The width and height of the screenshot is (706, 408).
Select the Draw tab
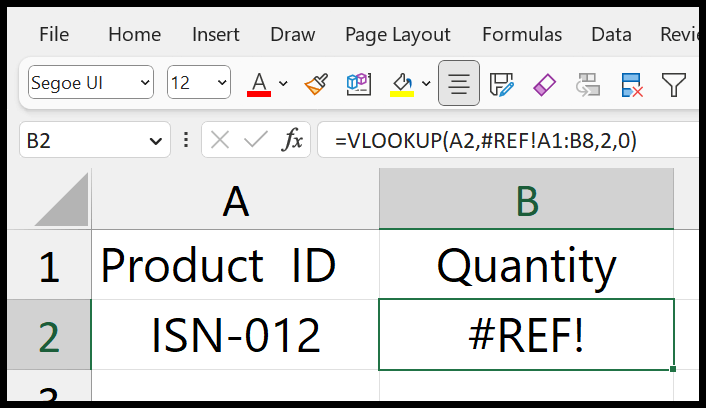(x=293, y=35)
